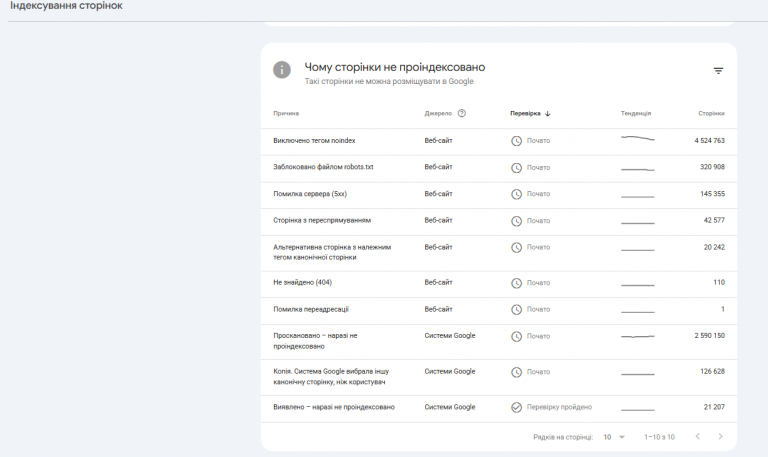Image resolution: width=768 pixels, height=457 pixels.
Task: Click page count 110
Action: tap(719, 283)
